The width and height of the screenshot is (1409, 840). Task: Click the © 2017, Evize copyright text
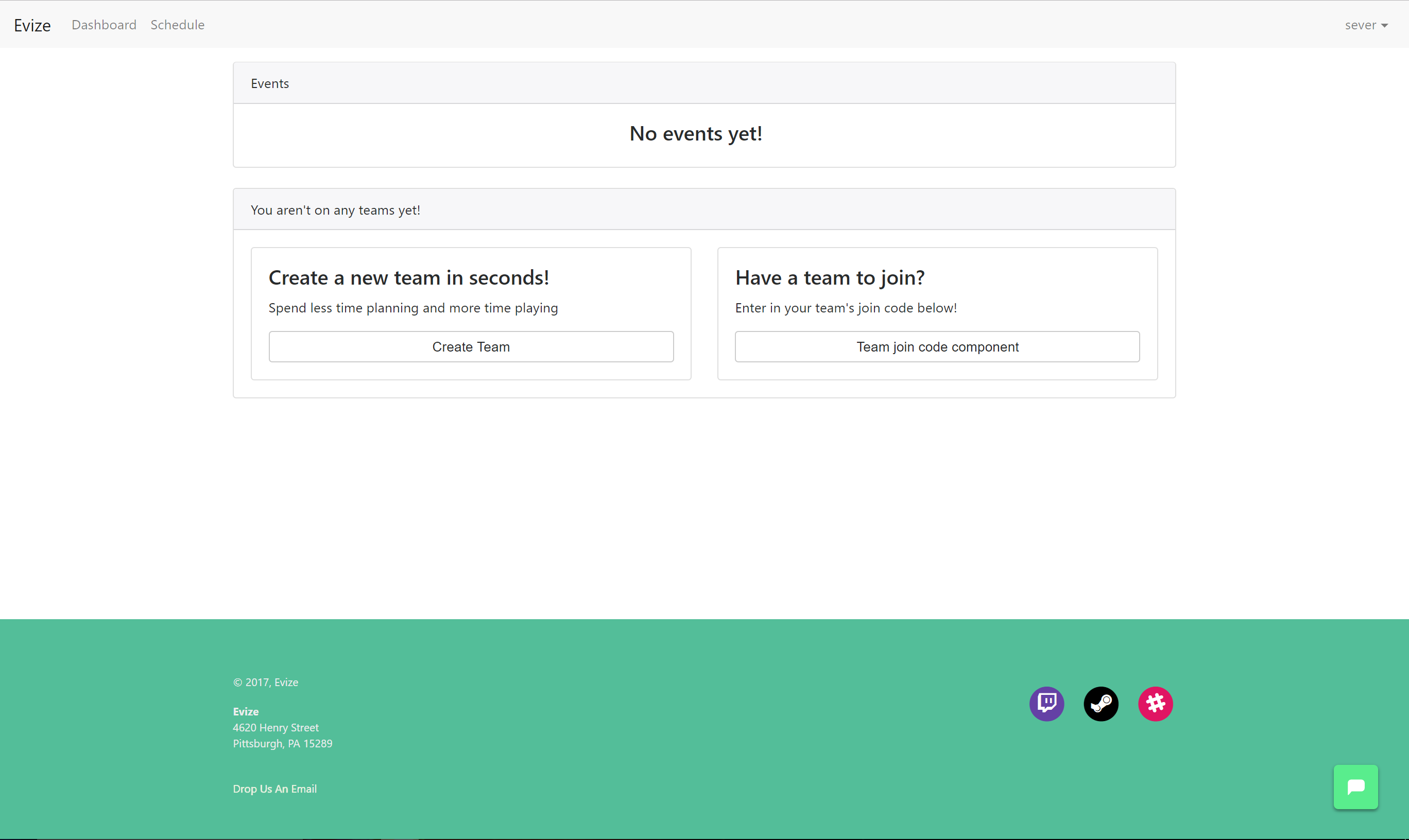coord(266,682)
